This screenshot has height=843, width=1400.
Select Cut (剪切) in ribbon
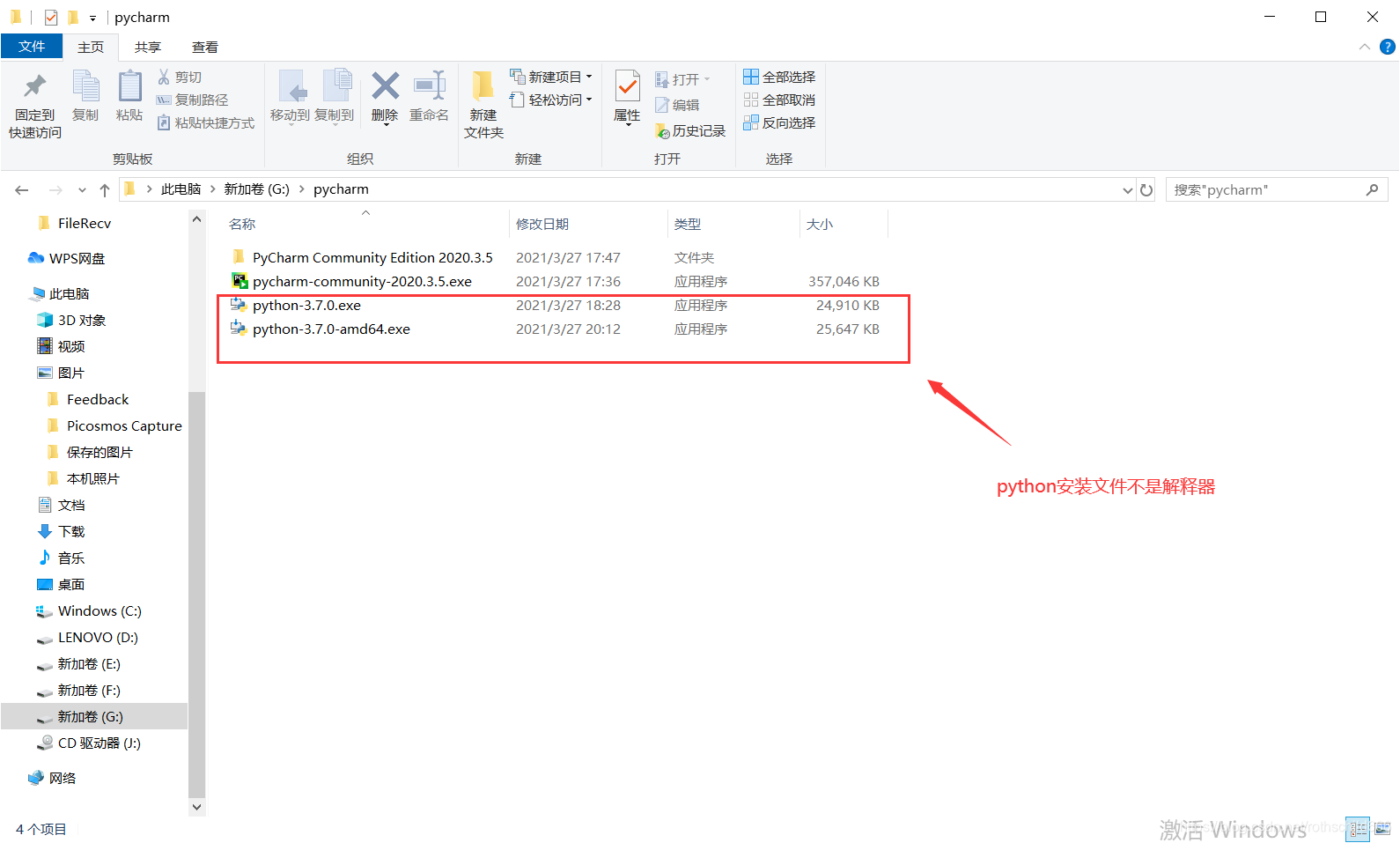click(x=180, y=78)
